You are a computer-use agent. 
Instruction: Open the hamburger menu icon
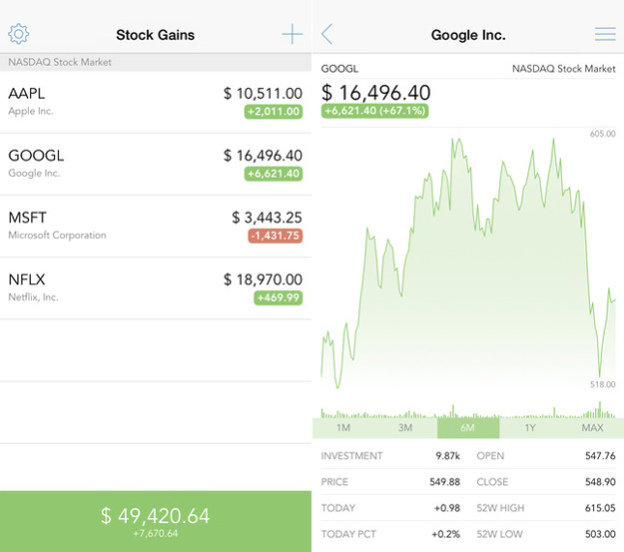point(605,34)
